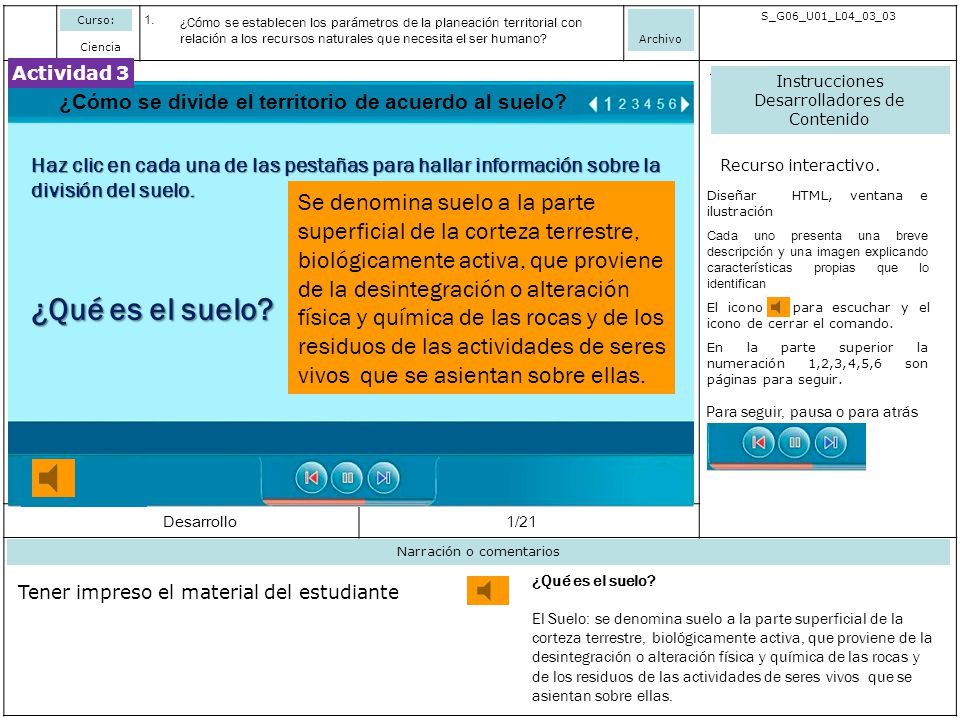The height and width of the screenshot is (720, 960).
Task: Click the Ciencia course name
Action: click(x=100, y=47)
